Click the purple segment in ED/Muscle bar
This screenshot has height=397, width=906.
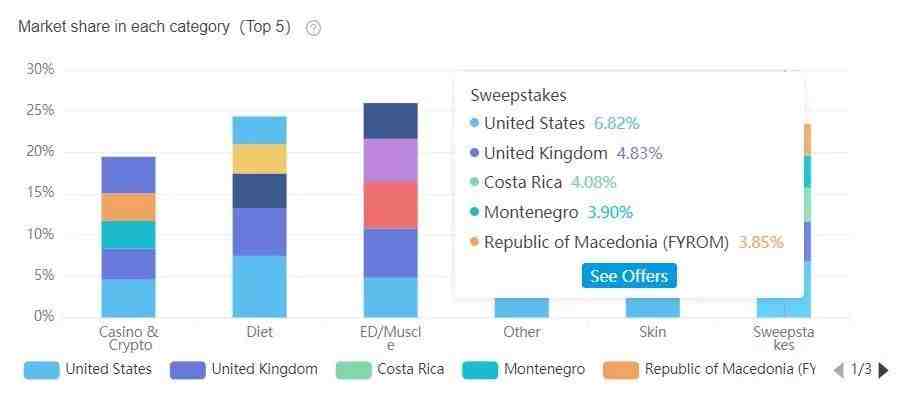(x=391, y=160)
